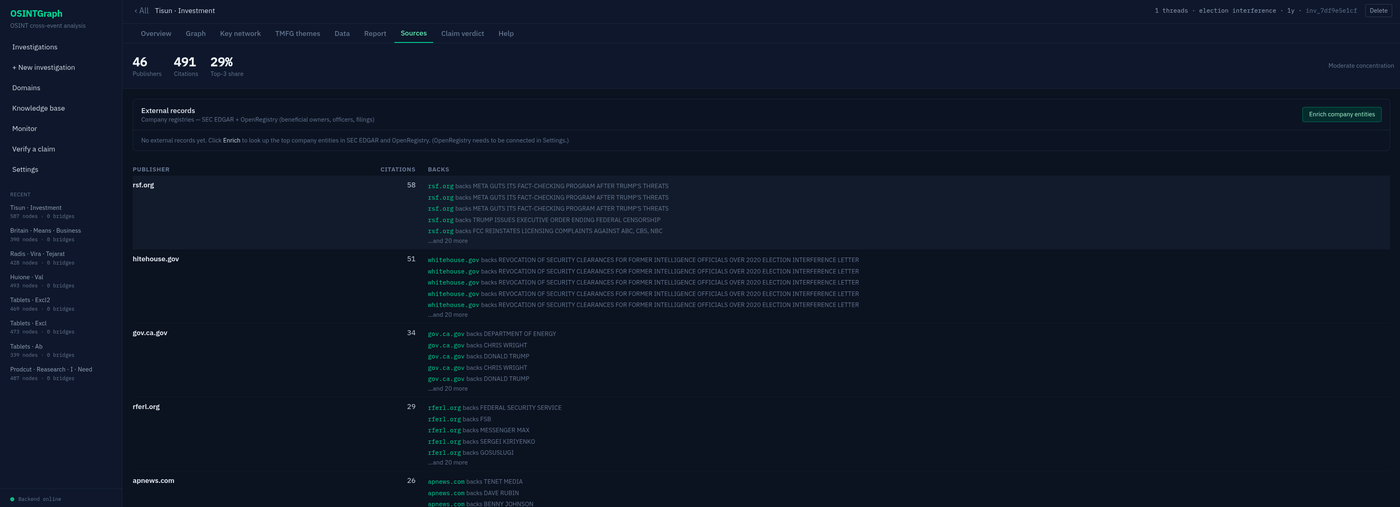1400x507 pixels.
Task: Open Verify a claim page
Action: (x=34, y=149)
